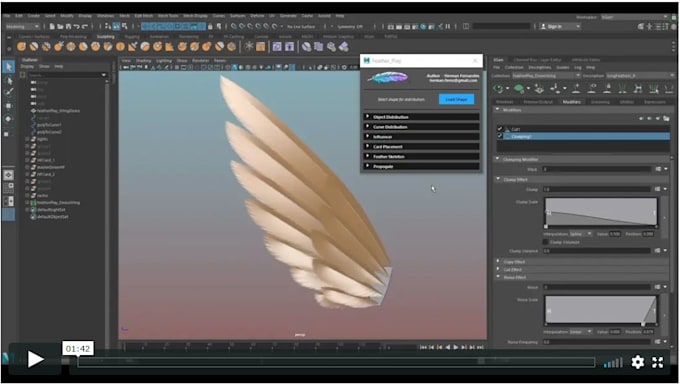680x386 pixels.
Task: Select the Clumping modifier row
Action: (x=583, y=136)
